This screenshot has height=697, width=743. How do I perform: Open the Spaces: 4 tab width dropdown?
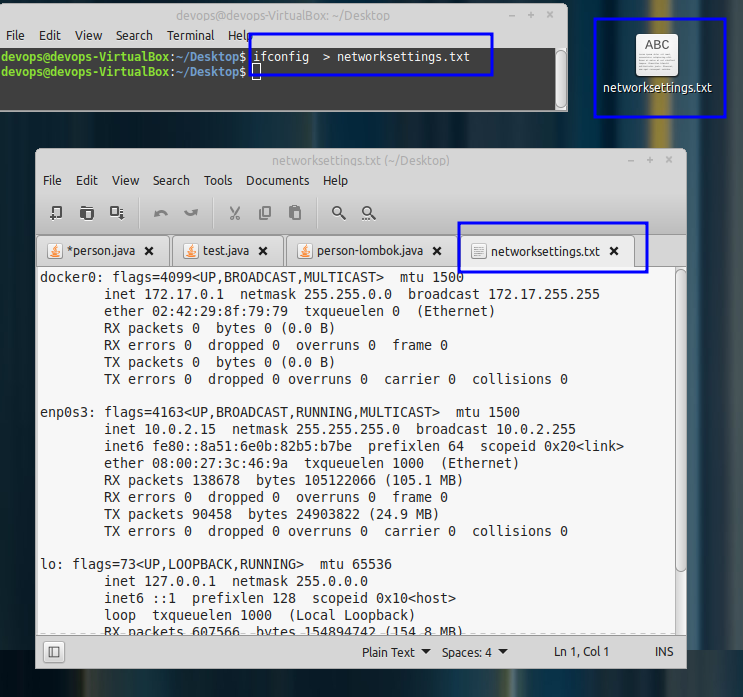(474, 652)
